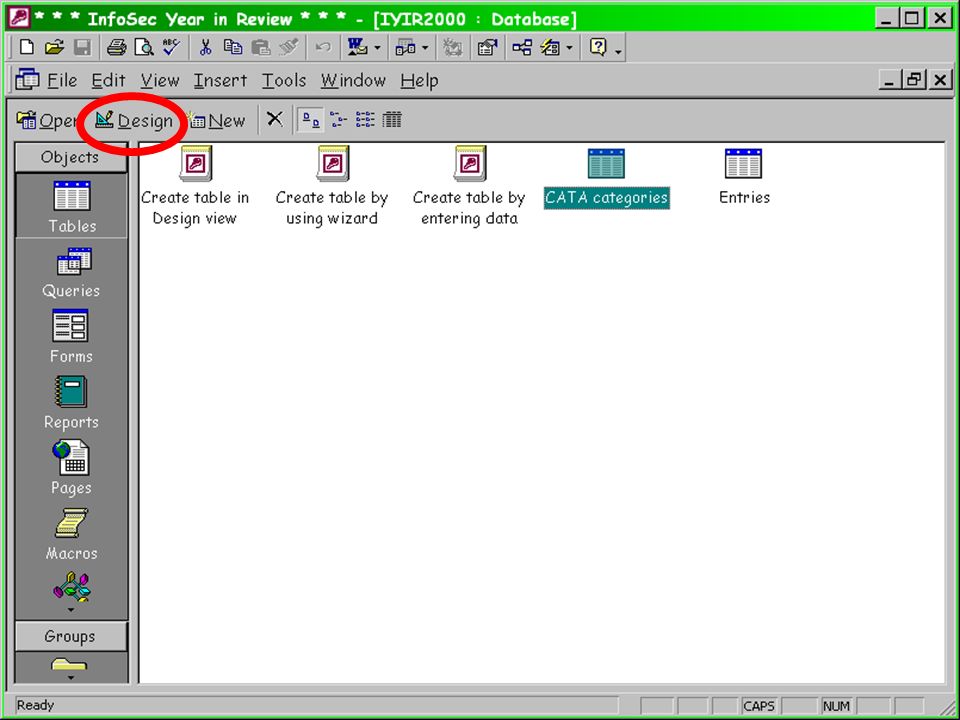Open the Window menu

coord(353,80)
